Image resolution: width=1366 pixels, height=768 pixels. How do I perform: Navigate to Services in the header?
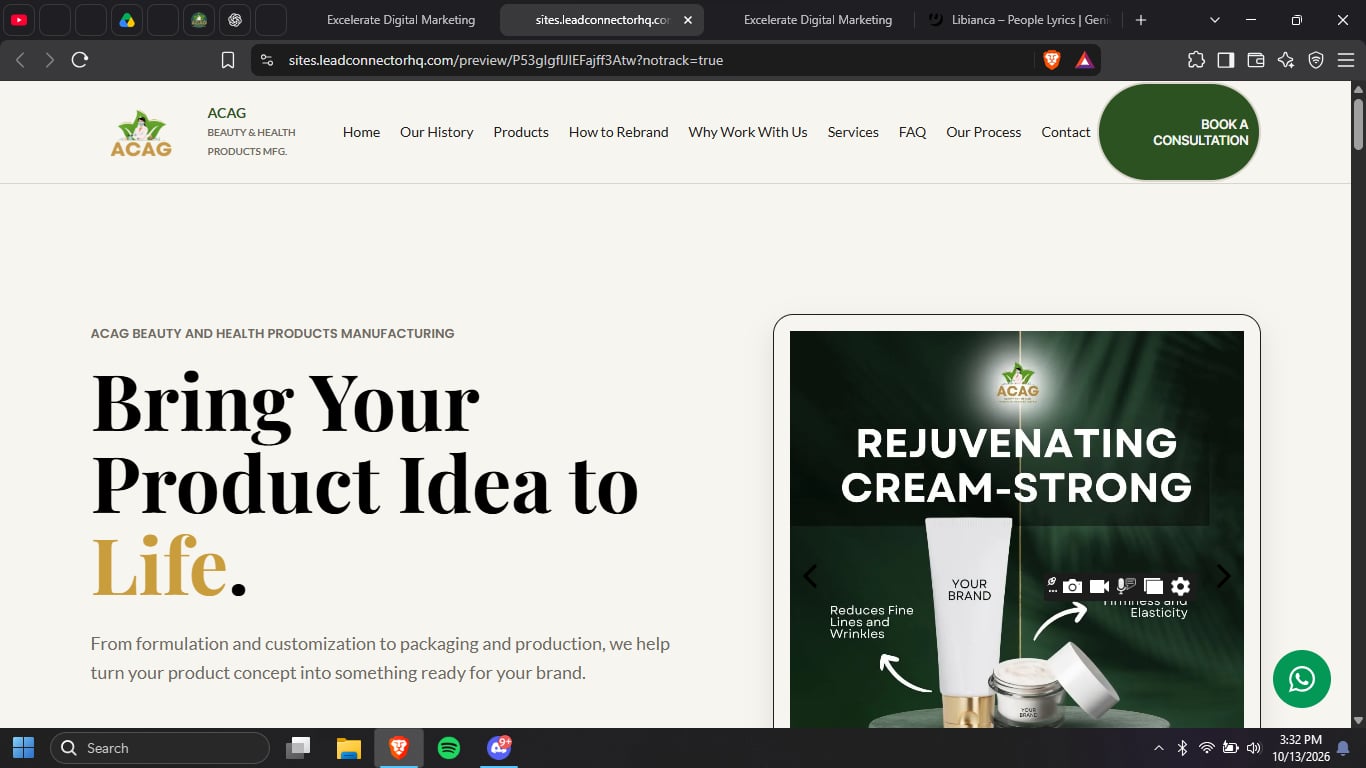pos(853,132)
